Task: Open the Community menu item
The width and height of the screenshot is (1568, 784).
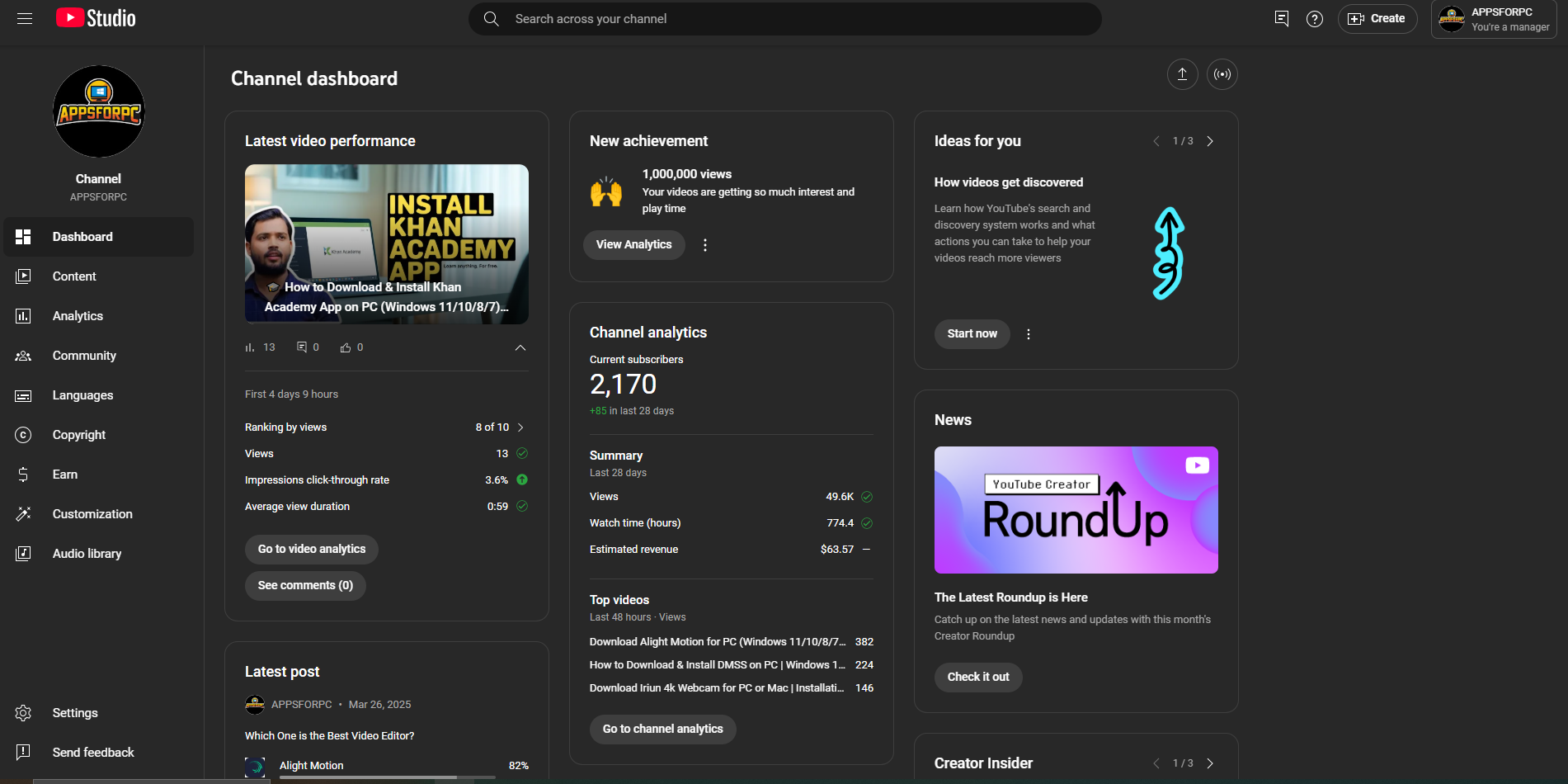Action: (x=99, y=356)
